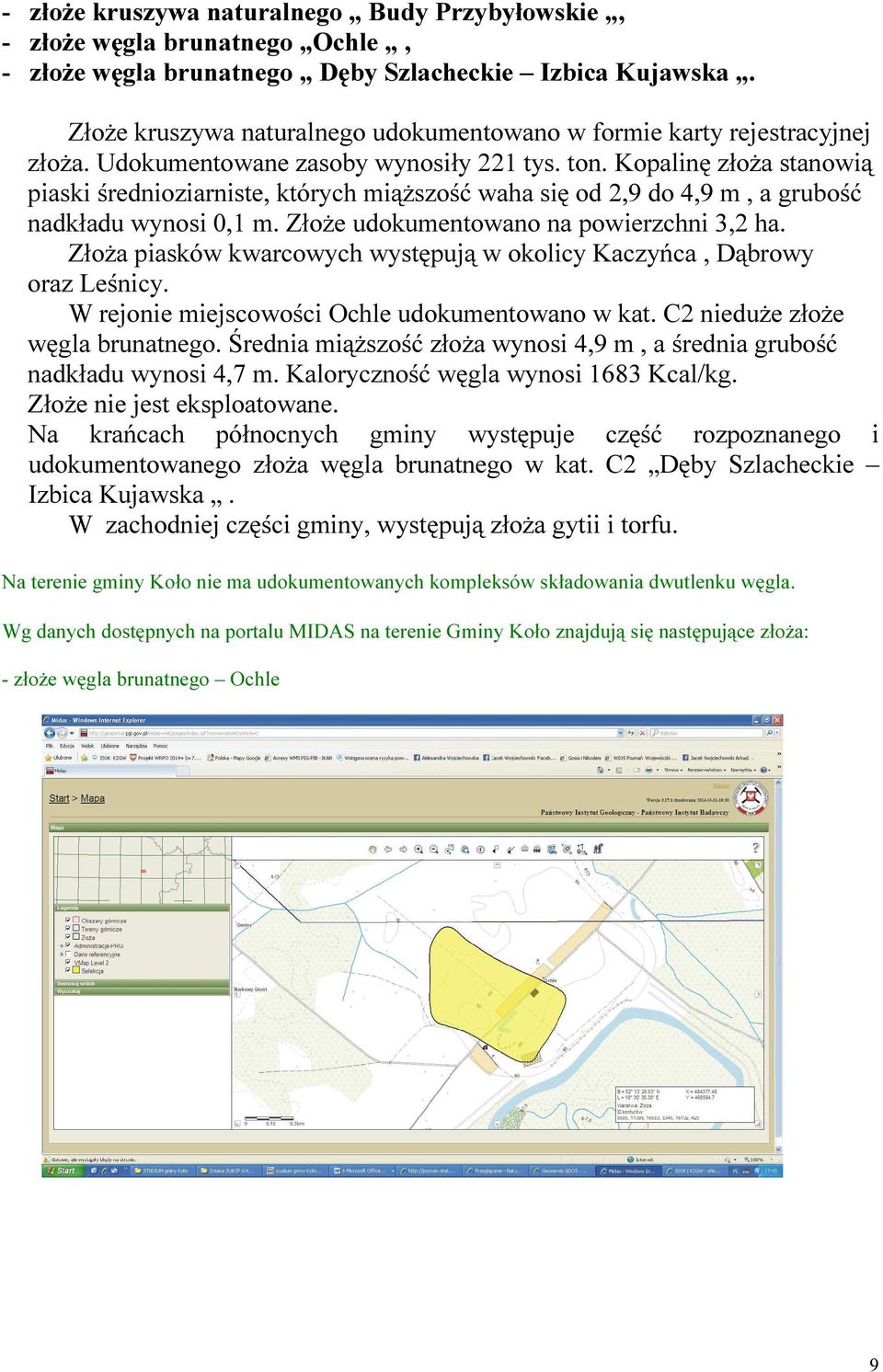Click the Mapa breadcrumb link
This screenshot has width=883, height=1372.
click(x=93, y=798)
